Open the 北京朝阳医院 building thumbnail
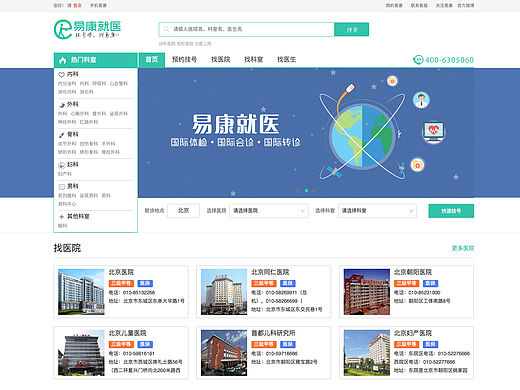The width and height of the screenshot is (520, 390). click(x=367, y=292)
